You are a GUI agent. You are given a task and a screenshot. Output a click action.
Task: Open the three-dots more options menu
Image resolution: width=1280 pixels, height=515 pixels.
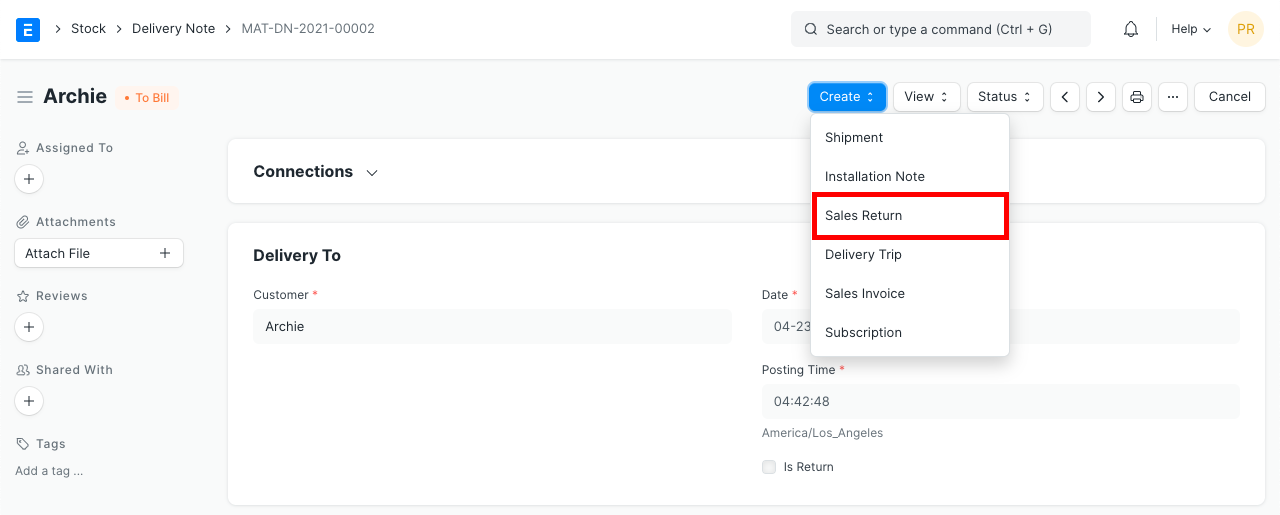coord(1173,97)
